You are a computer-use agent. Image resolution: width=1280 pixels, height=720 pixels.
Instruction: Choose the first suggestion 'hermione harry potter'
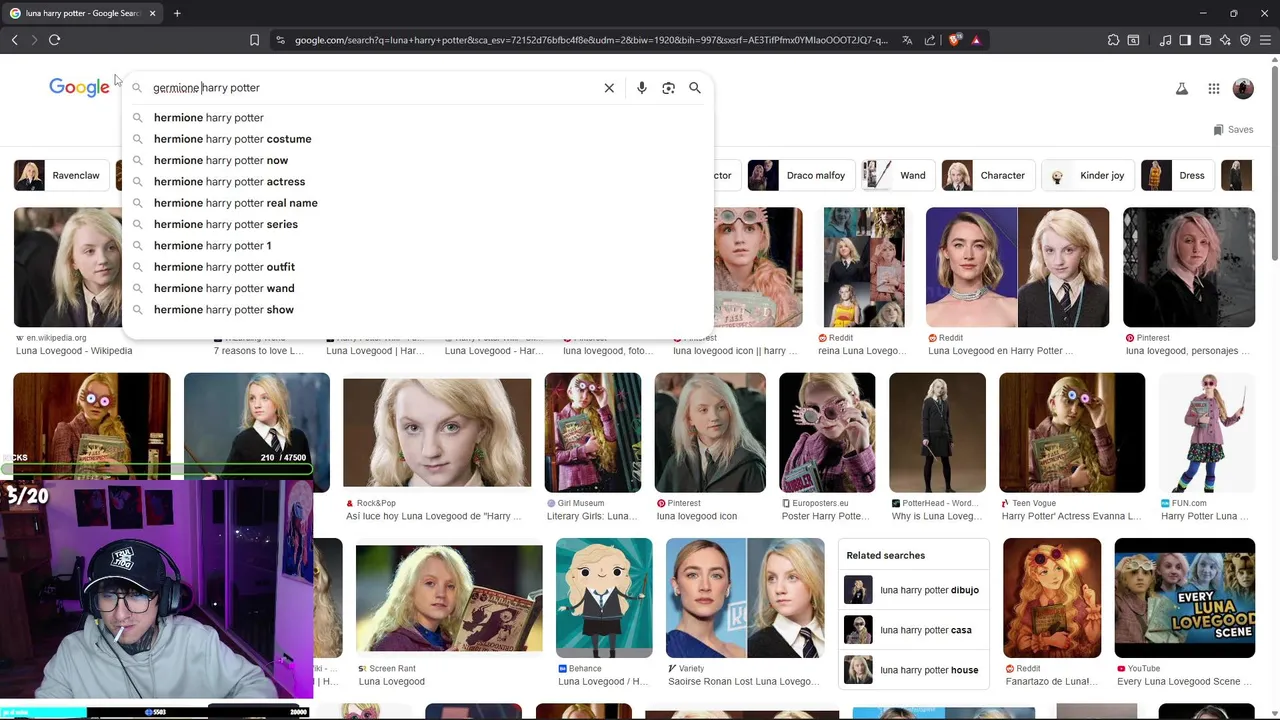(418, 118)
